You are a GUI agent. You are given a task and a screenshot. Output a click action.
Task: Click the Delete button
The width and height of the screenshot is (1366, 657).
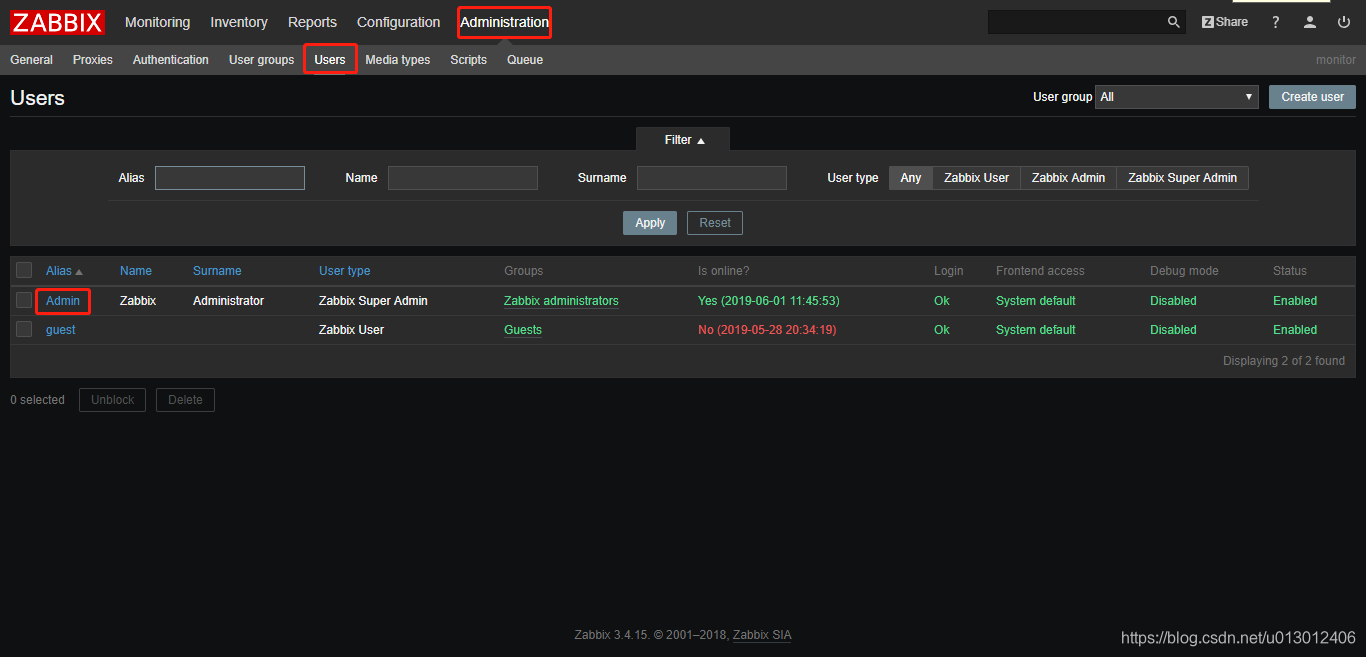pyautogui.click(x=185, y=400)
